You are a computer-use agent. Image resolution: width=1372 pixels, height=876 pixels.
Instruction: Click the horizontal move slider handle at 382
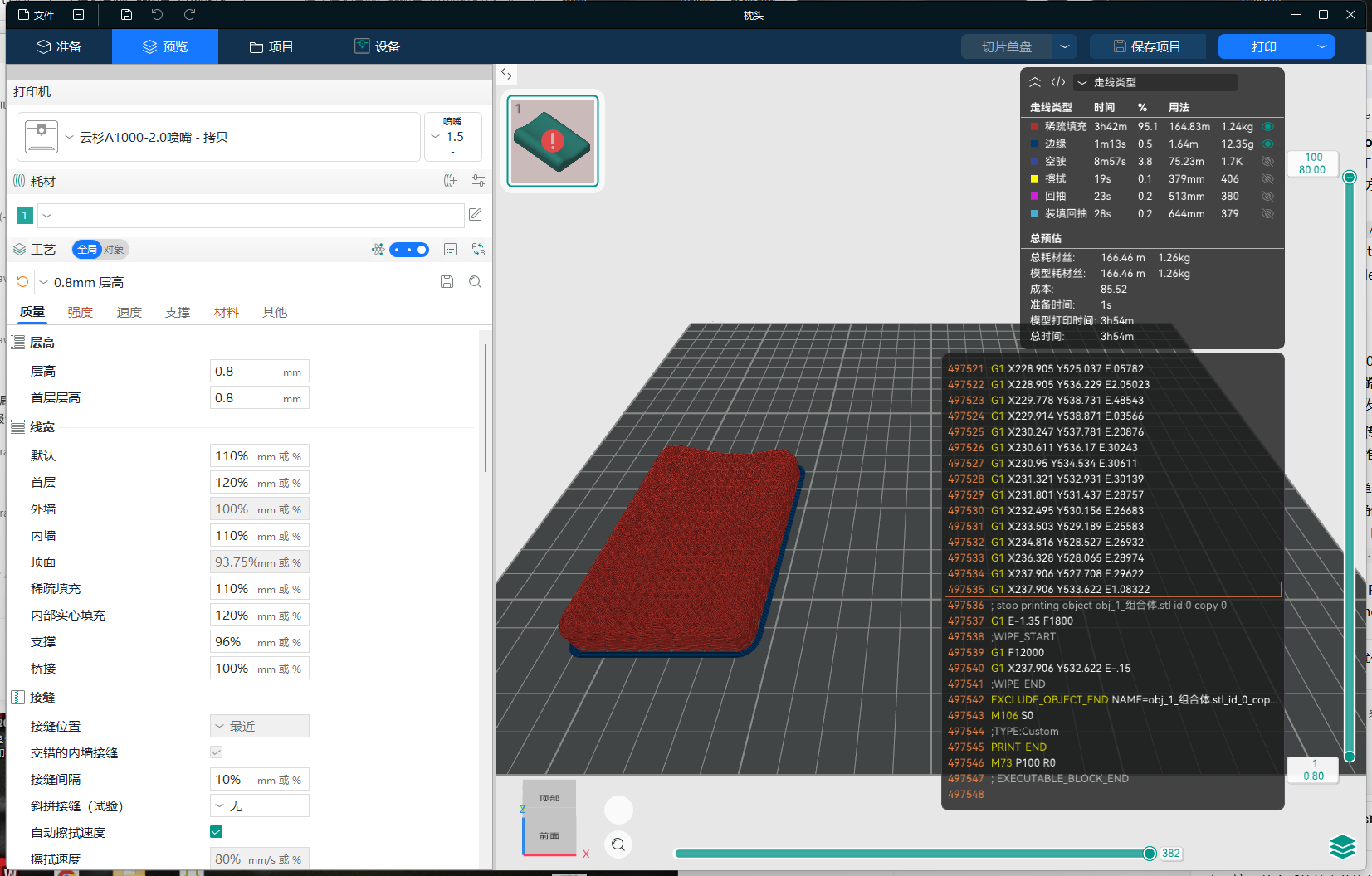[x=1150, y=854]
